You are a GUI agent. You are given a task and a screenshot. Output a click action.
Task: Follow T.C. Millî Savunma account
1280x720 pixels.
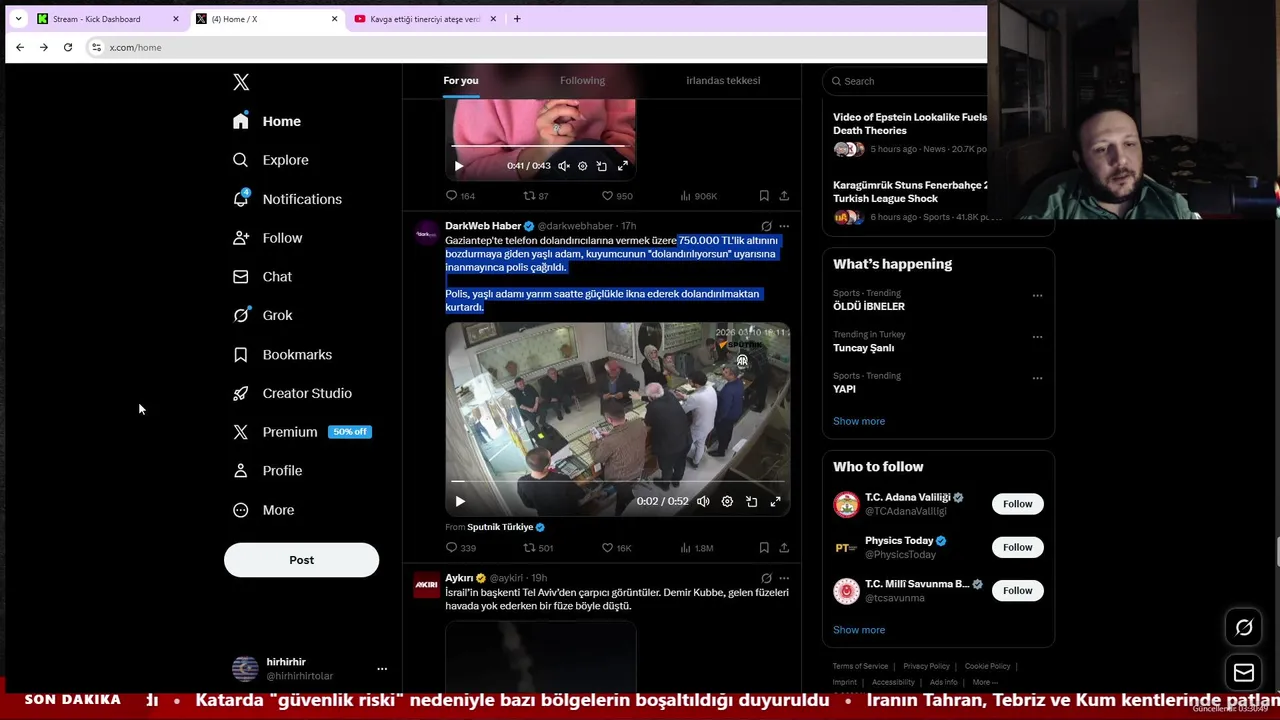coord(1017,590)
